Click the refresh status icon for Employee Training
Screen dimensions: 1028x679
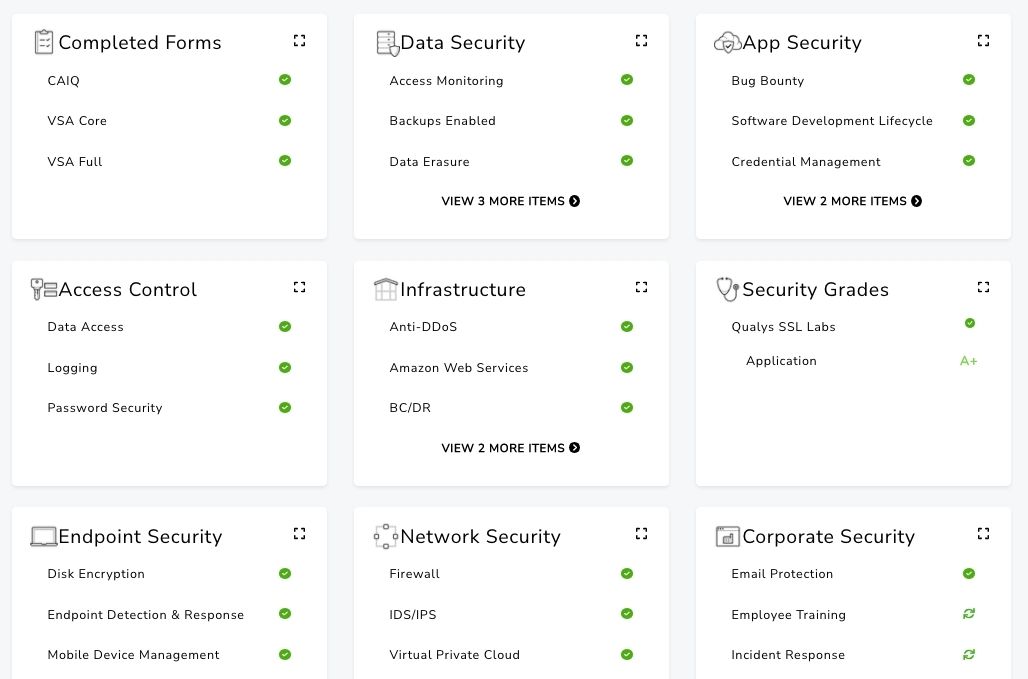click(x=969, y=614)
